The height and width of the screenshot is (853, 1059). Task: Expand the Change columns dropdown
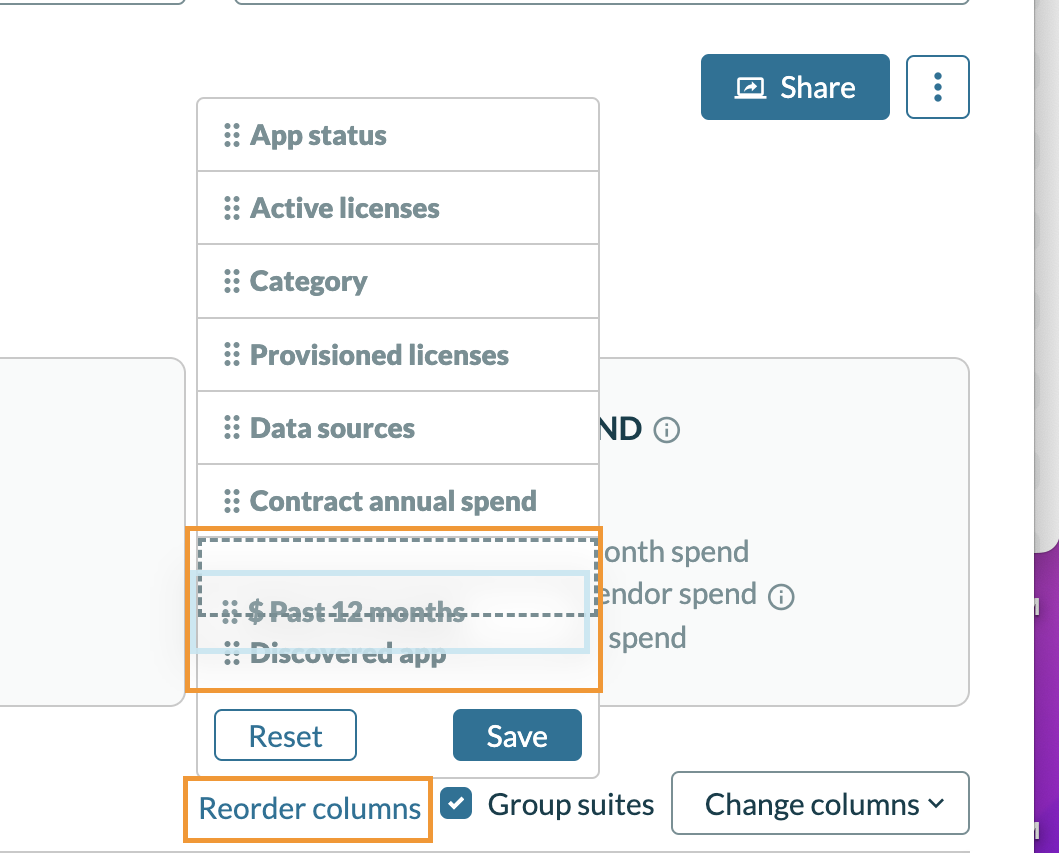820,804
